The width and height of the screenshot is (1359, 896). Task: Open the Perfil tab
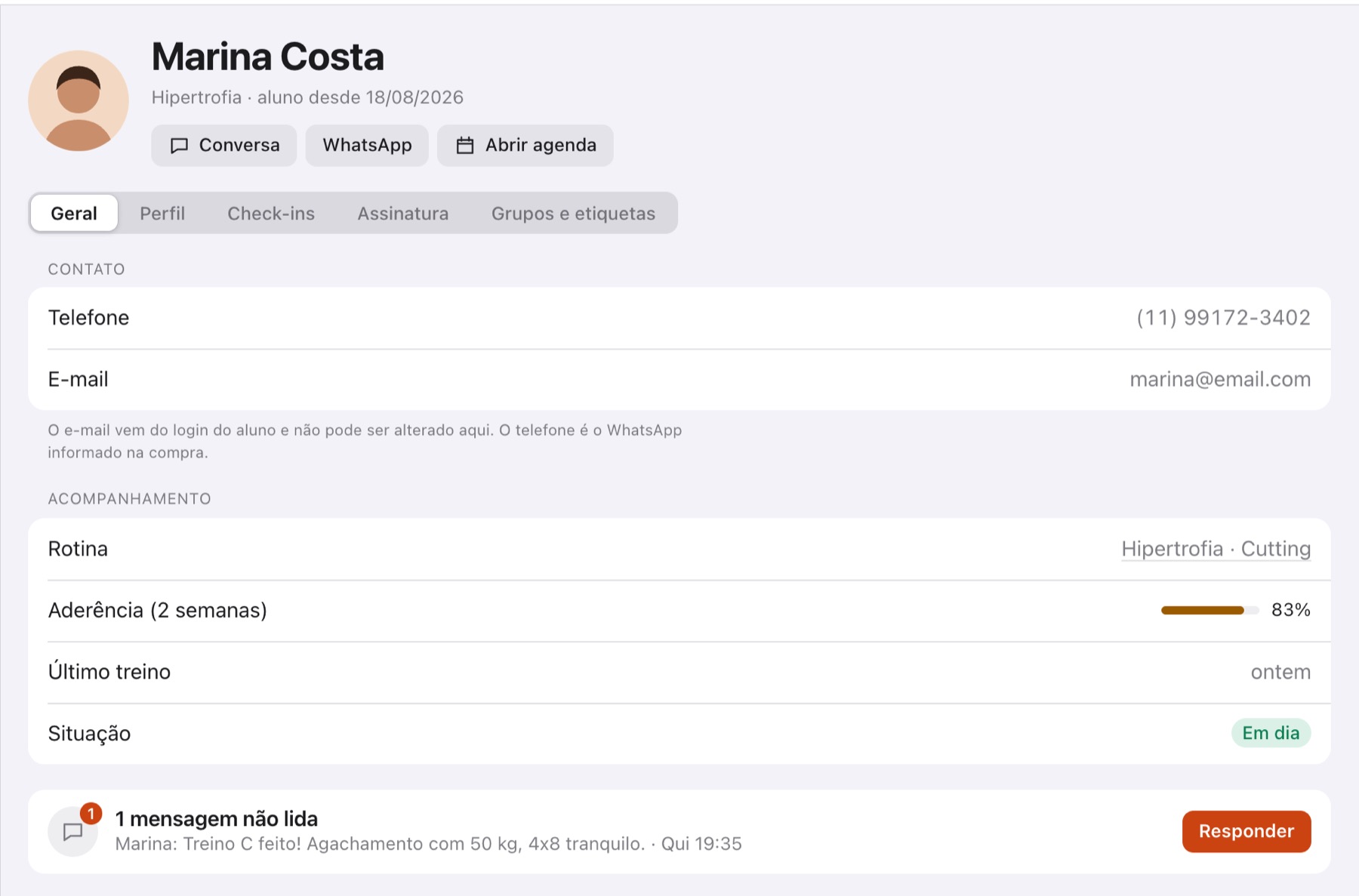click(162, 214)
